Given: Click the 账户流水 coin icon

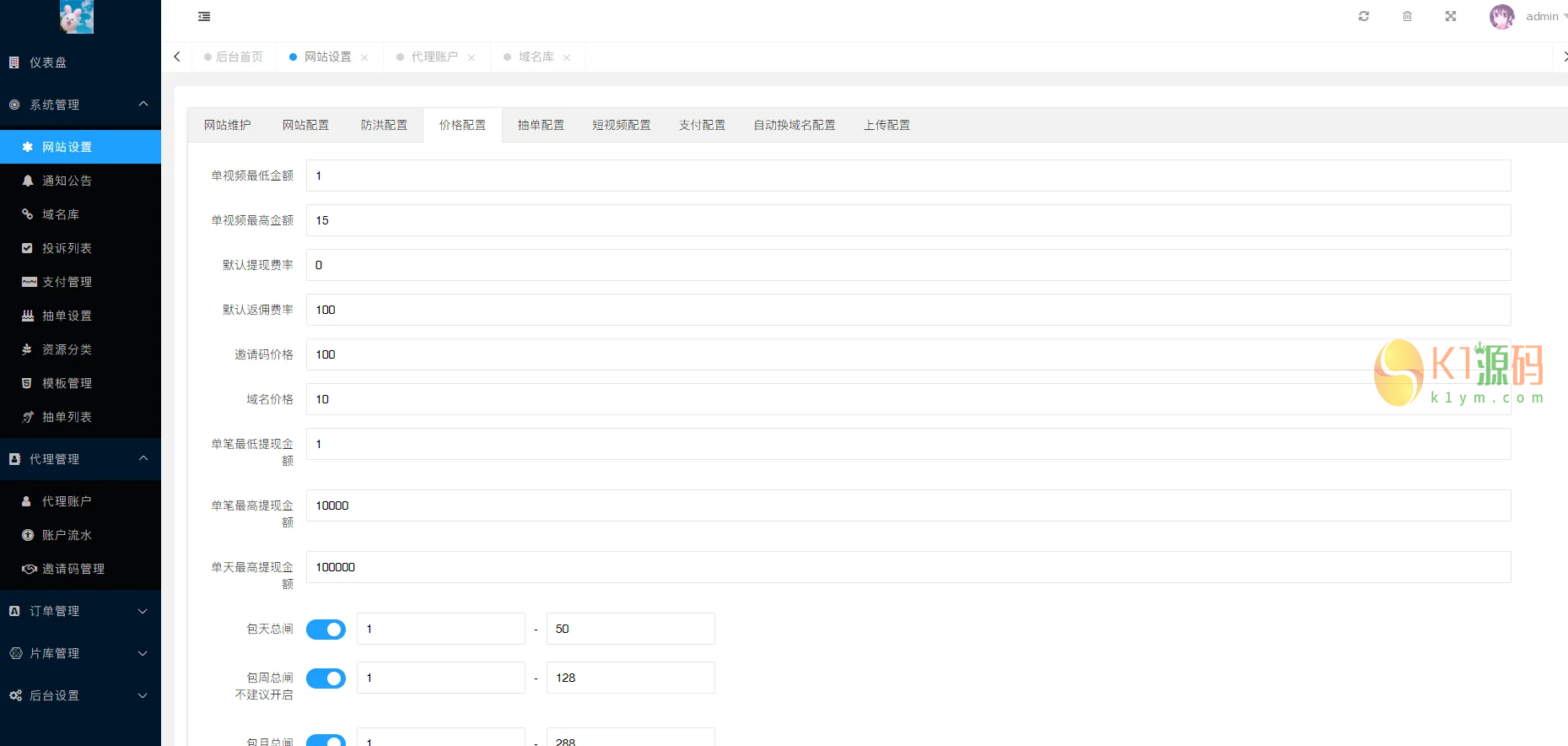Looking at the screenshot, I should pos(27,535).
